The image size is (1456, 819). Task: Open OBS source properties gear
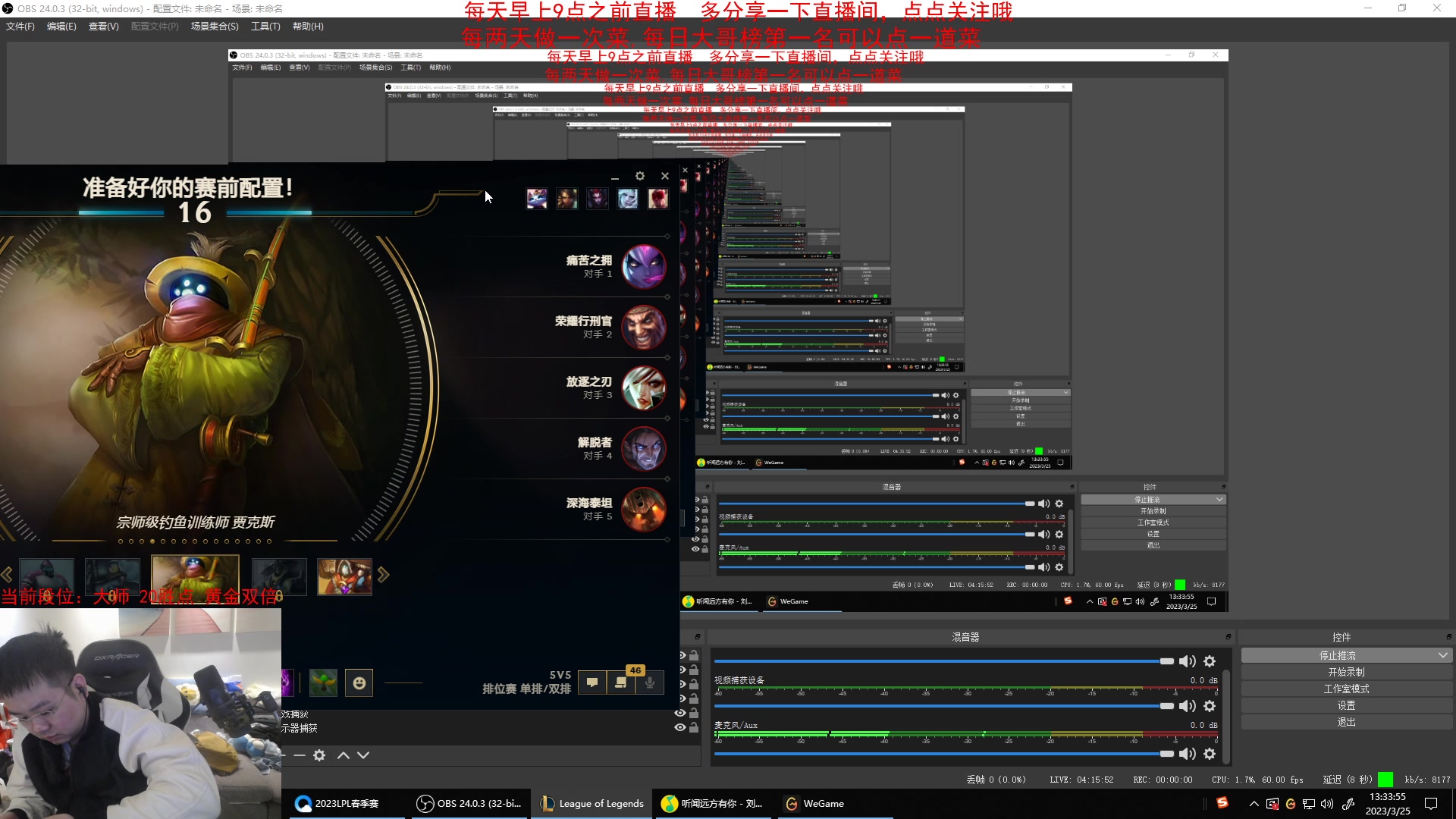click(x=319, y=755)
